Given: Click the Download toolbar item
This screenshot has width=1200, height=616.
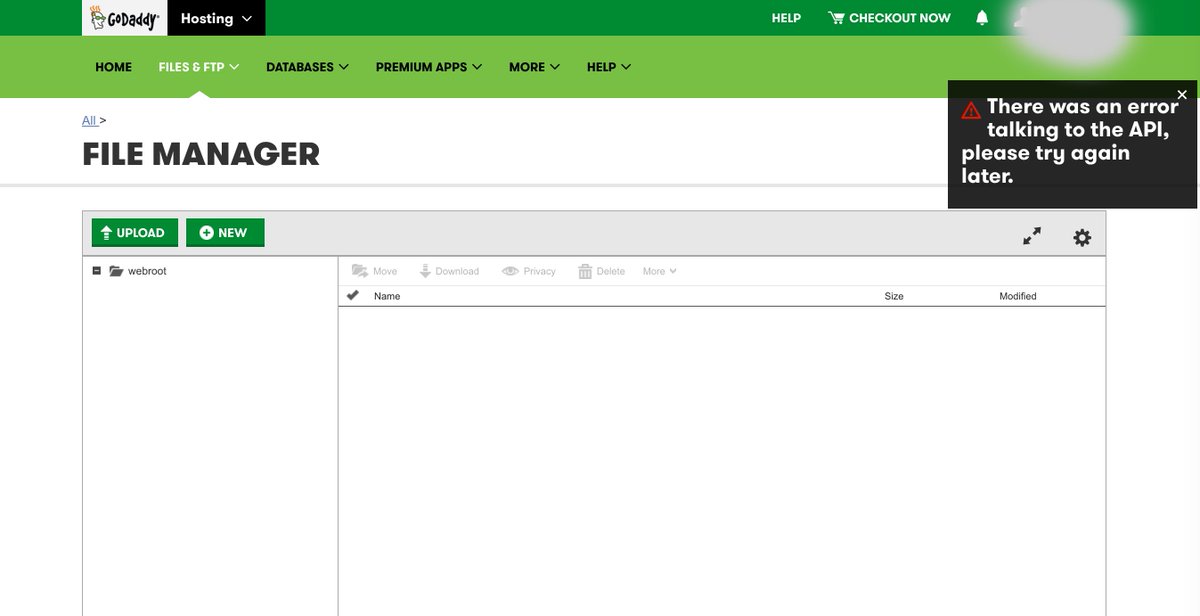Looking at the screenshot, I should click(x=449, y=271).
